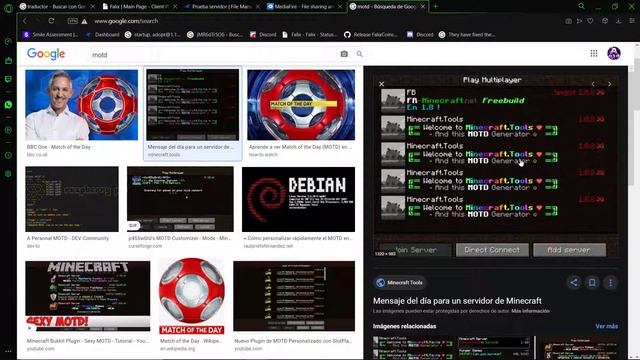The image size is (640, 360).
Task: Open the "Mensaje del día para un servidor de Minecraft" title
Action: [457, 301]
